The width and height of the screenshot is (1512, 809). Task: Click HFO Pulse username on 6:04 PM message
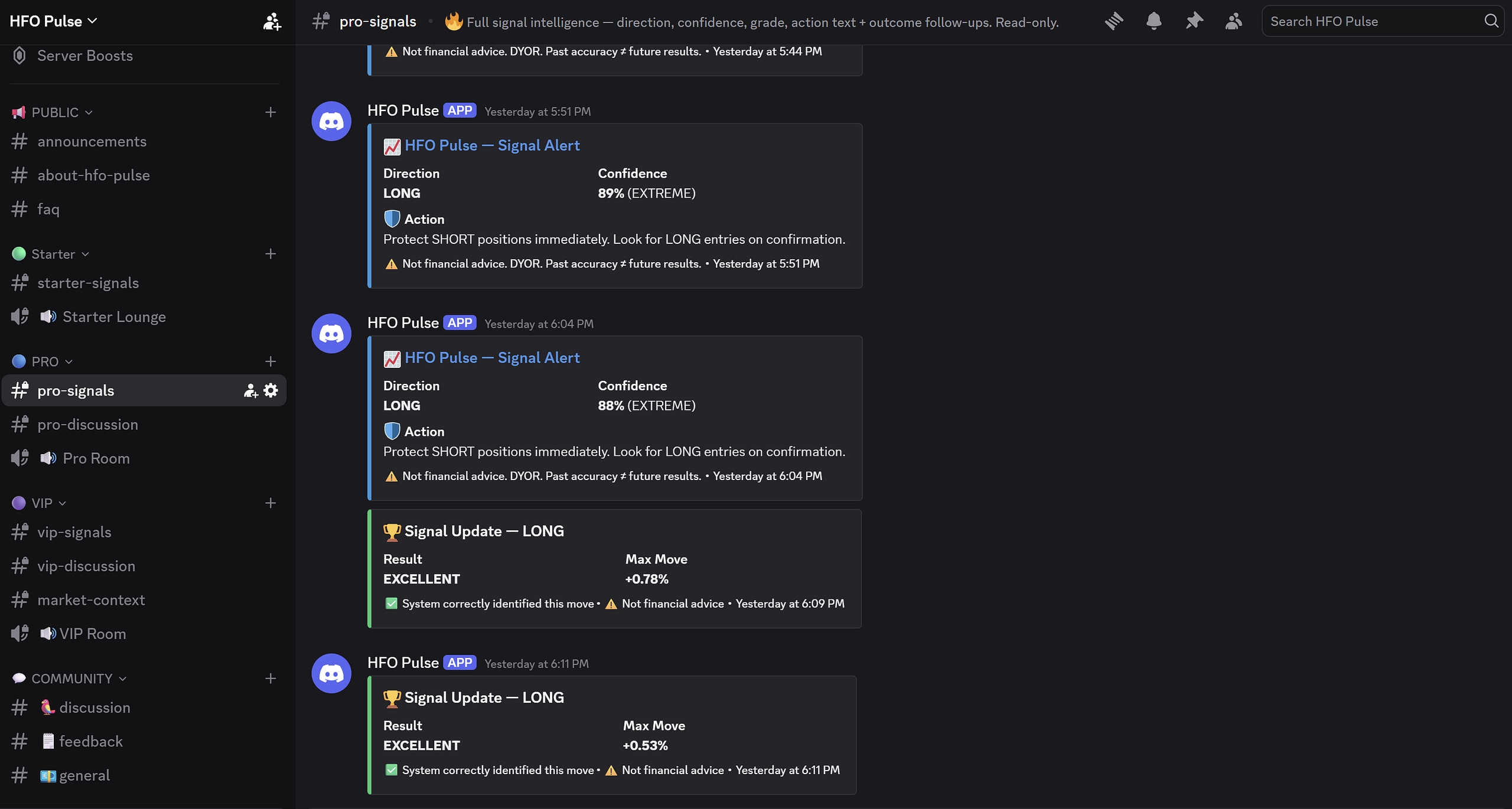tap(403, 323)
